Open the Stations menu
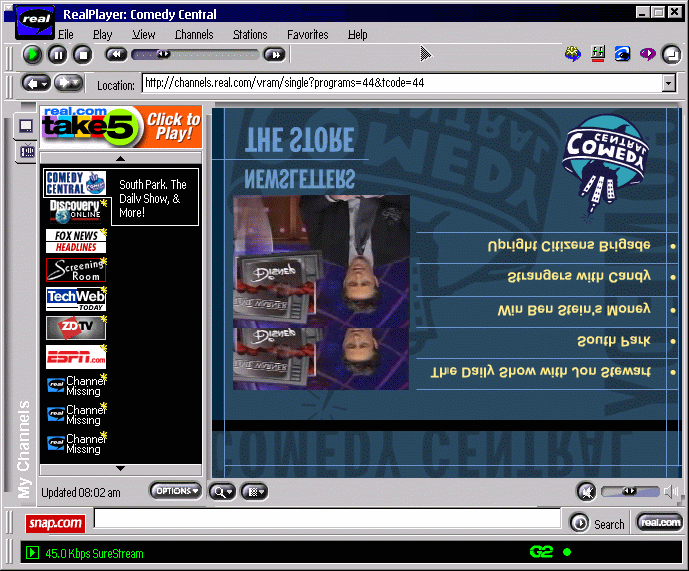This screenshot has width=689, height=571. [x=250, y=34]
